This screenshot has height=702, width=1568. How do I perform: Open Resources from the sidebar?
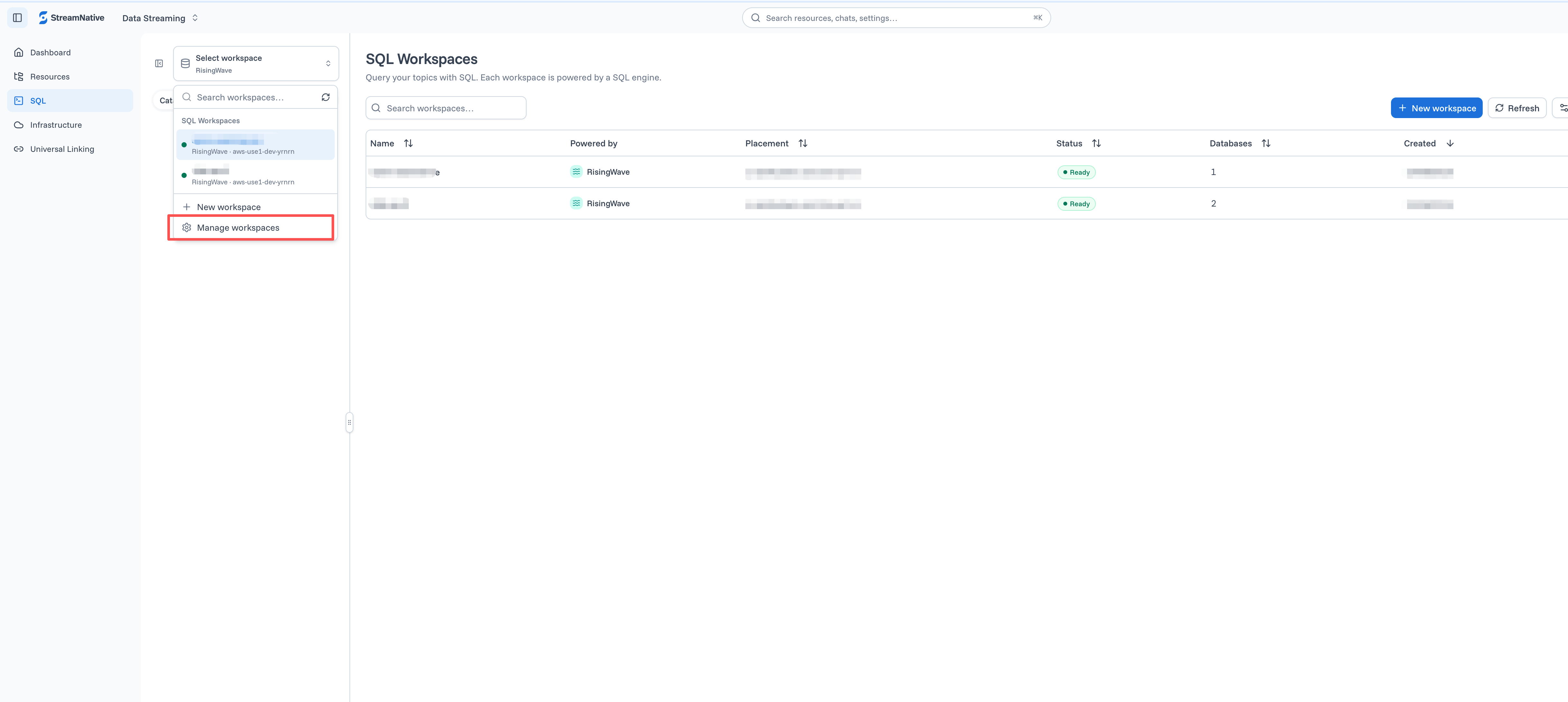(x=70, y=77)
